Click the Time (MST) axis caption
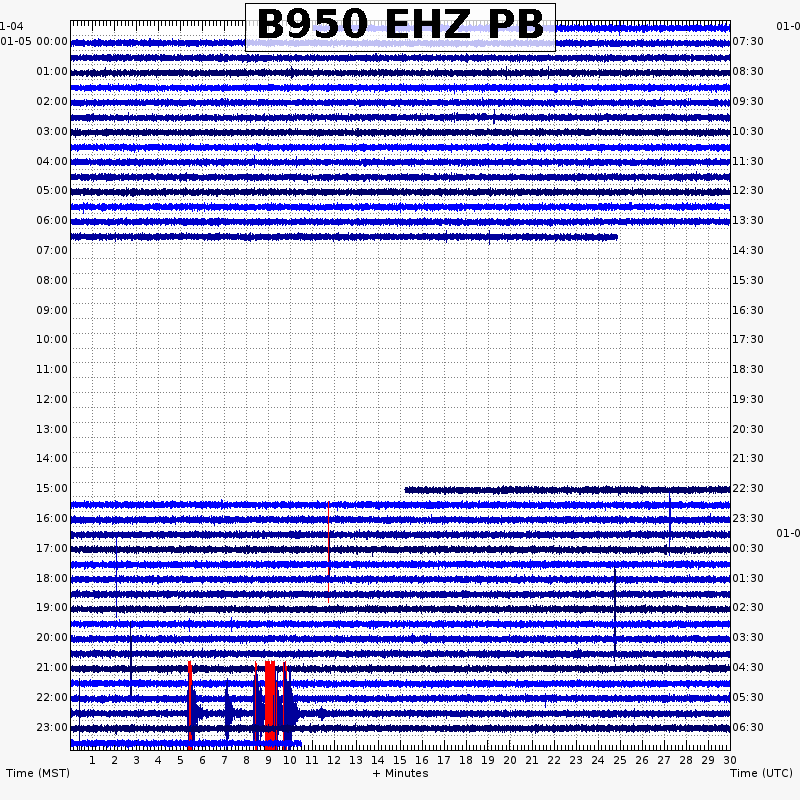This screenshot has width=800, height=800. [38, 773]
